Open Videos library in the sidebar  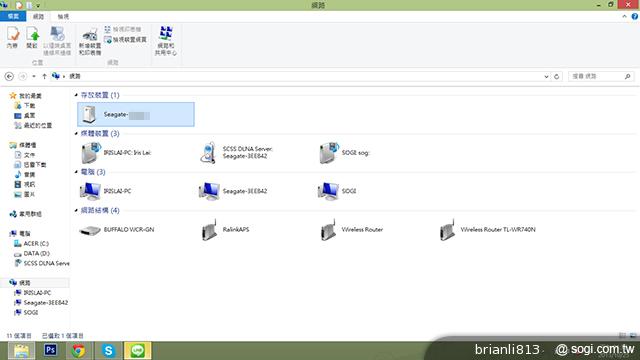click(x=24, y=184)
